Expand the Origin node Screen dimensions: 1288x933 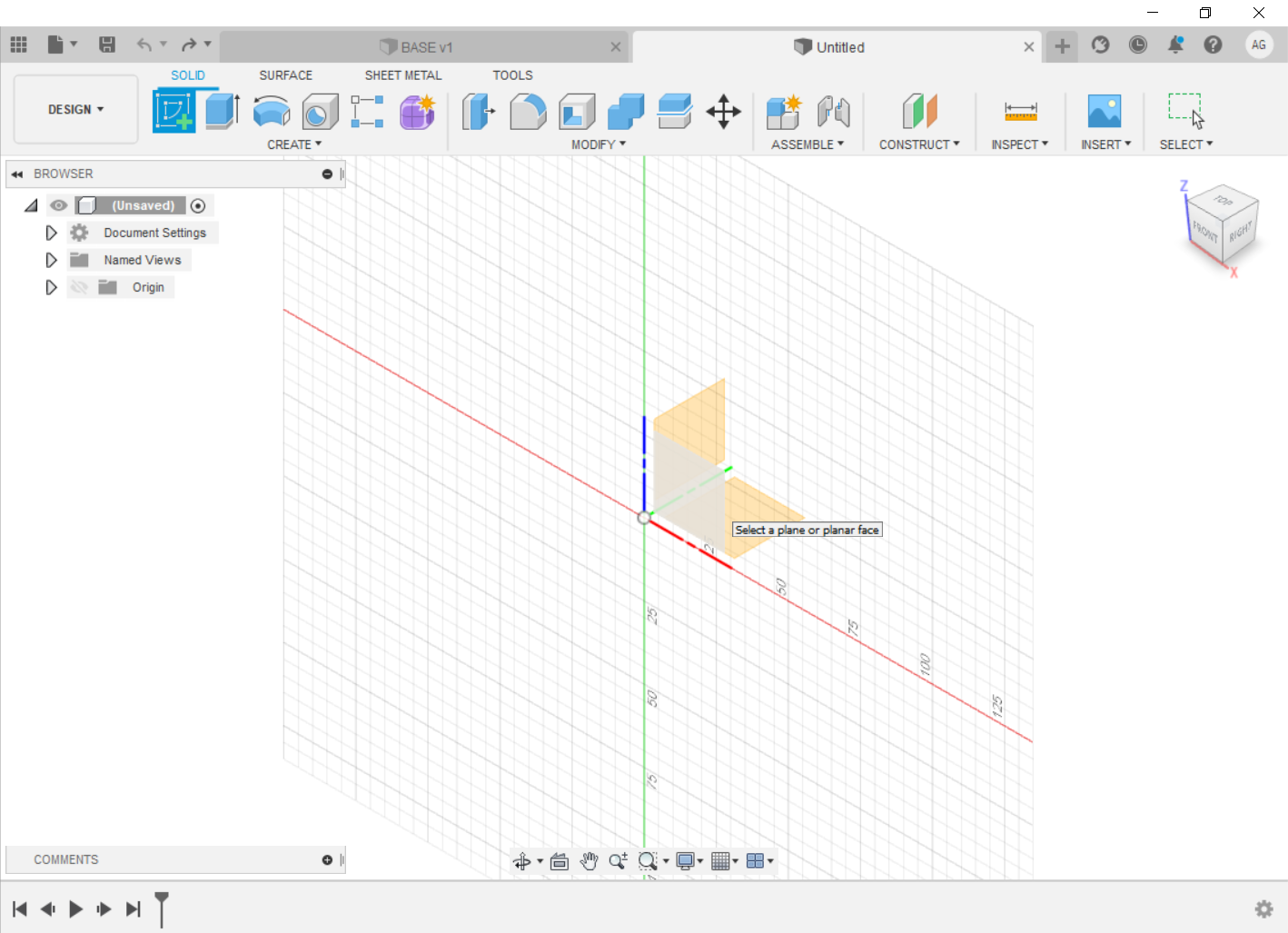[51, 287]
